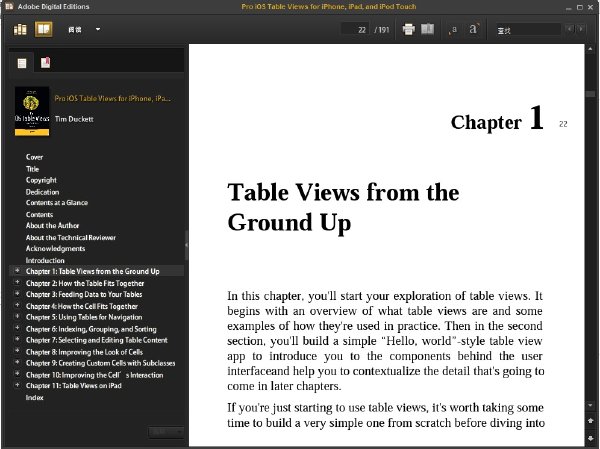Go to Cover entry
Viewport: 600px width, 449px height.
(x=34, y=157)
